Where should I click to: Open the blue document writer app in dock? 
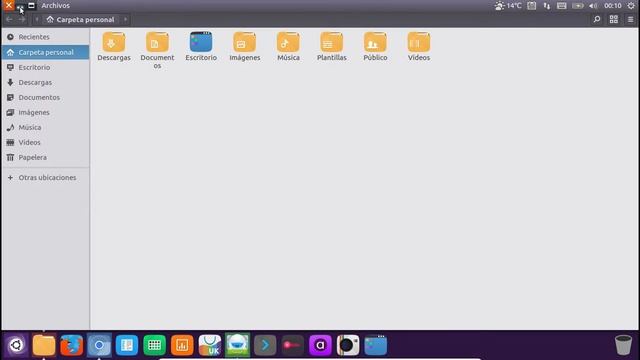[x=127, y=345]
